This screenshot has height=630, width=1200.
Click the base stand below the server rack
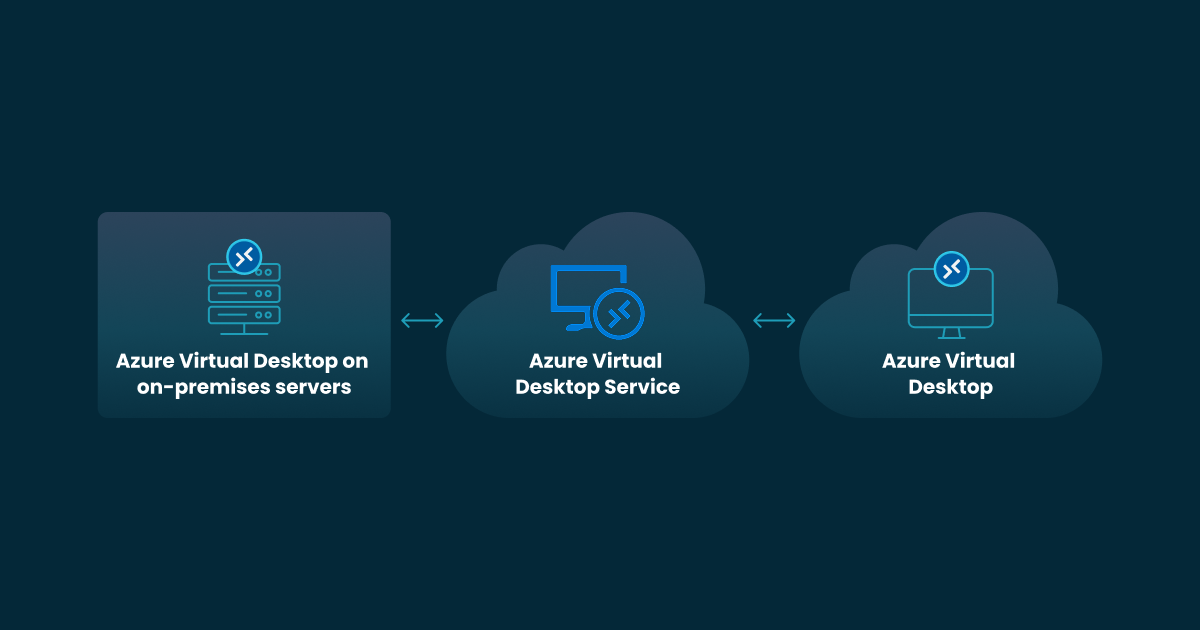(x=244, y=330)
